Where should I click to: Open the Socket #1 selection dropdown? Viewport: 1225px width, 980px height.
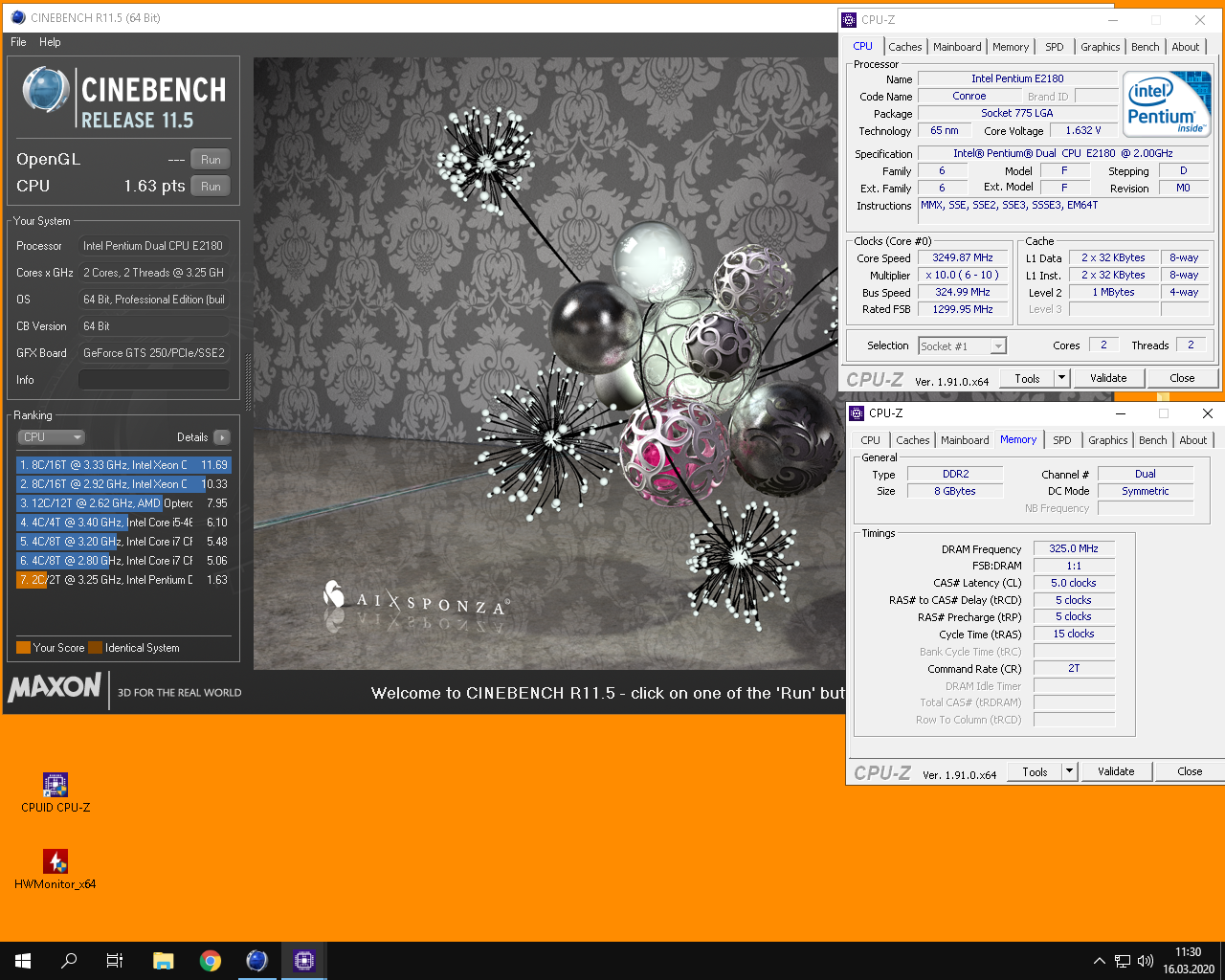coord(962,346)
